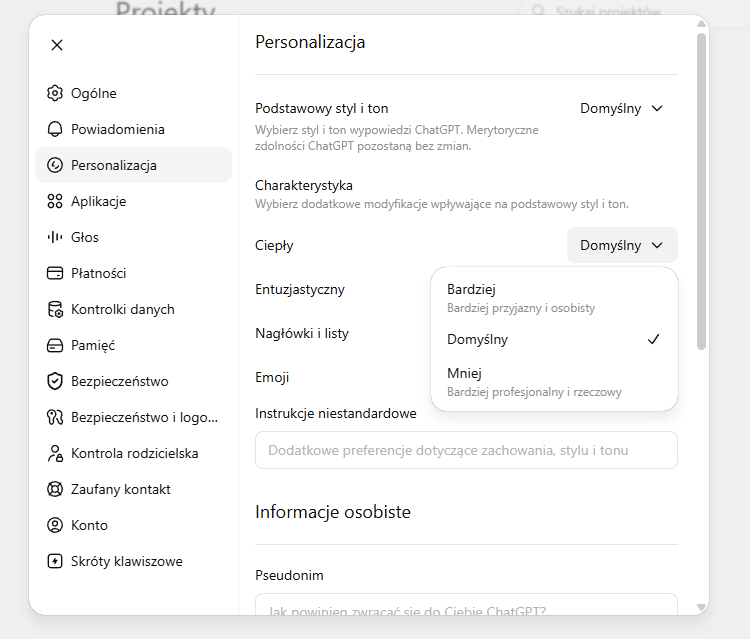The image size is (750, 639).
Task: Click the Ciepły label
Action: click(x=274, y=246)
